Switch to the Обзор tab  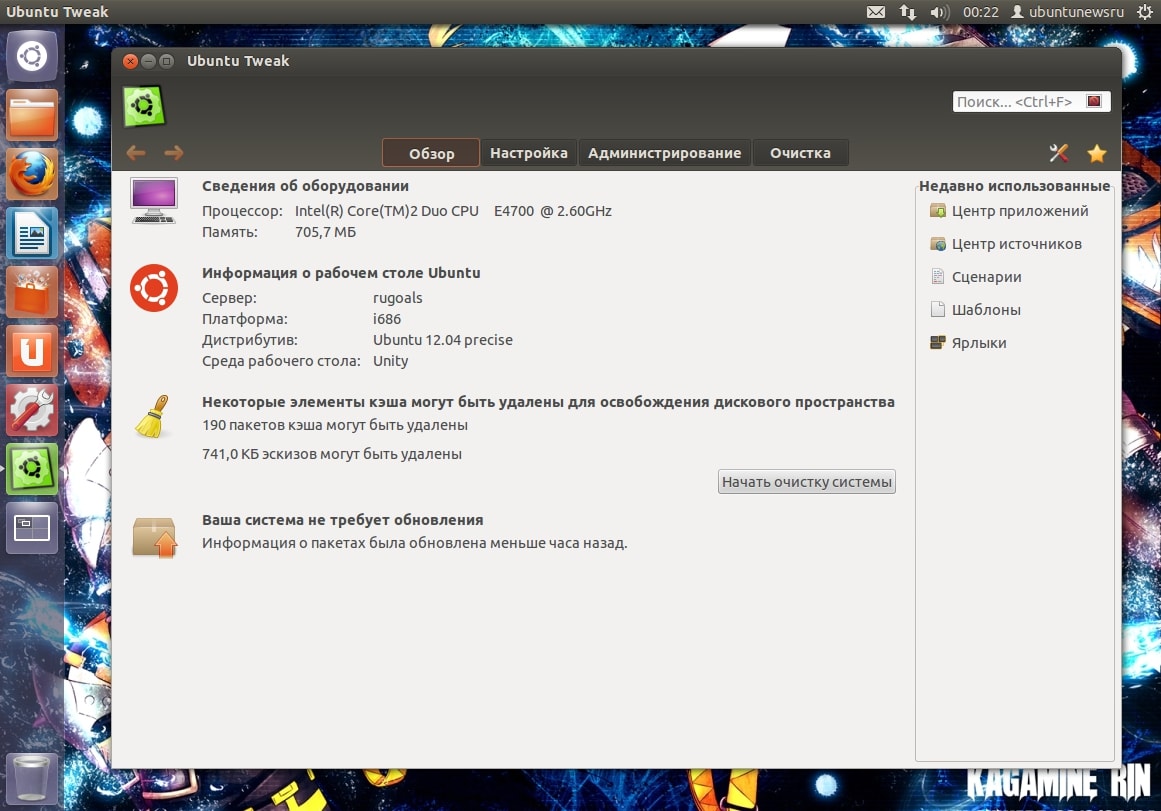[431, 153]
